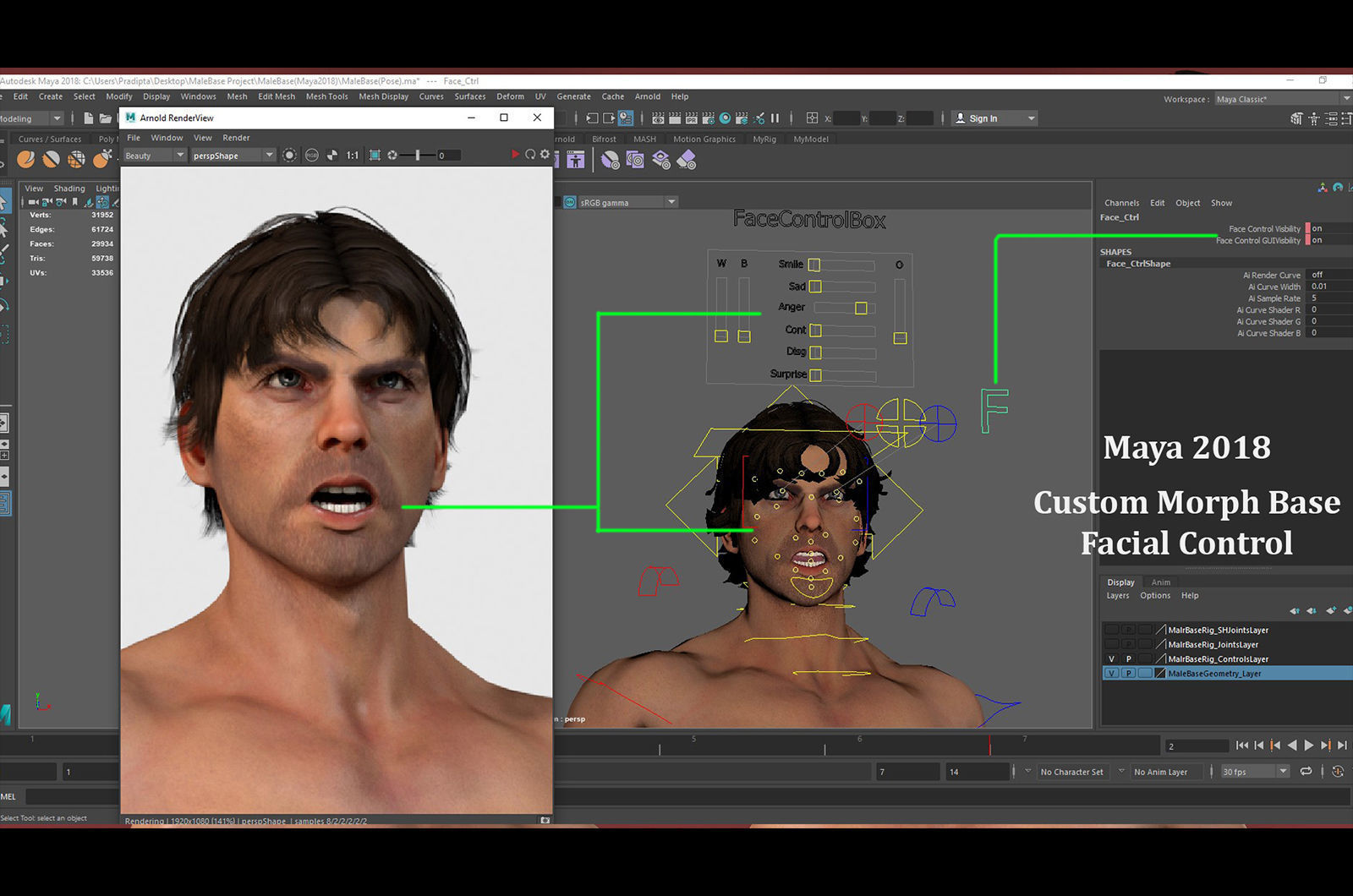Viewport: 1353px width, 896px height.
Task: Click the purple character figure shelf icon
Action: coord(576,159)
